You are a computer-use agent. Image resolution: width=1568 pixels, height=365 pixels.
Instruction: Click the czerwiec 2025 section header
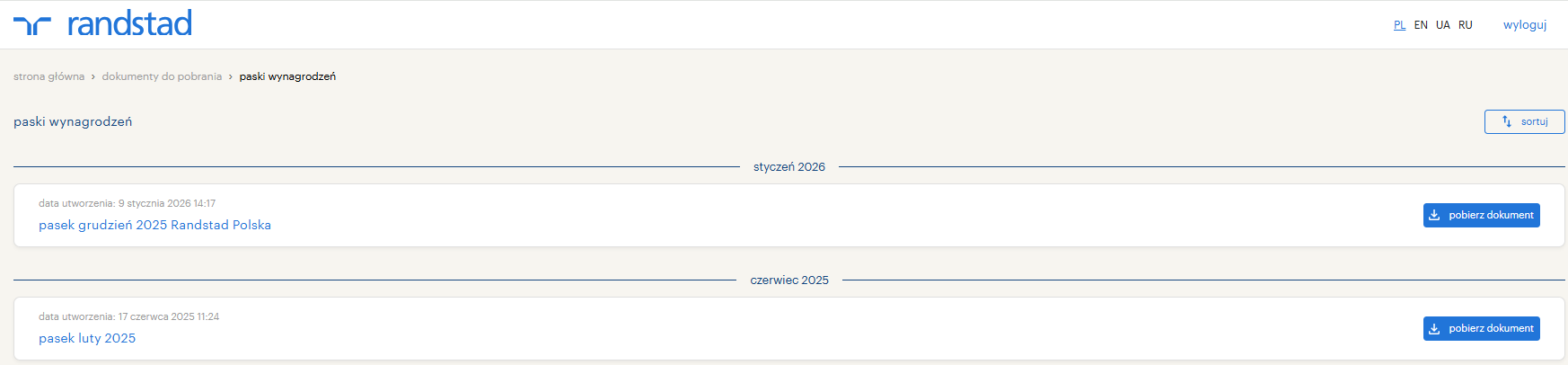(x=788, y=280)
